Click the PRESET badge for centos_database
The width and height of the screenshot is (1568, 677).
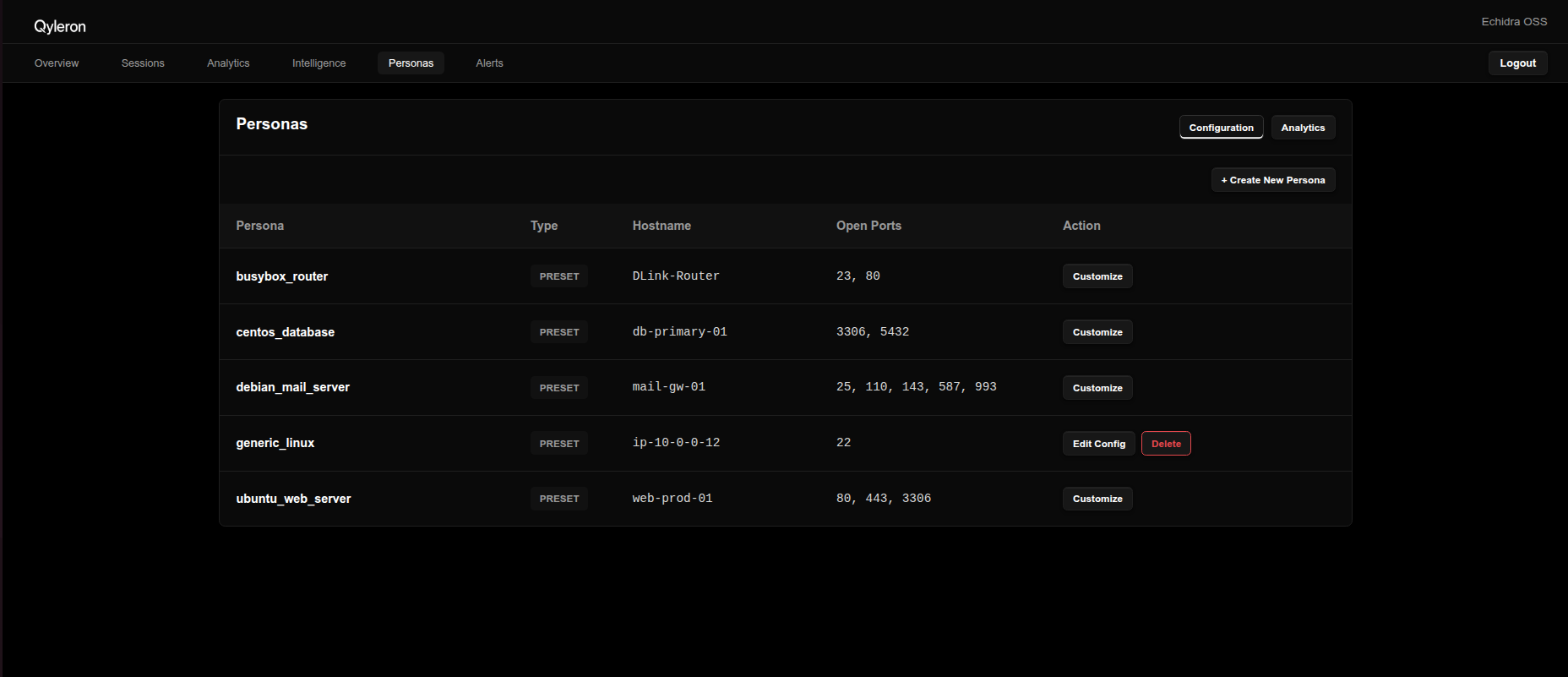559,332
